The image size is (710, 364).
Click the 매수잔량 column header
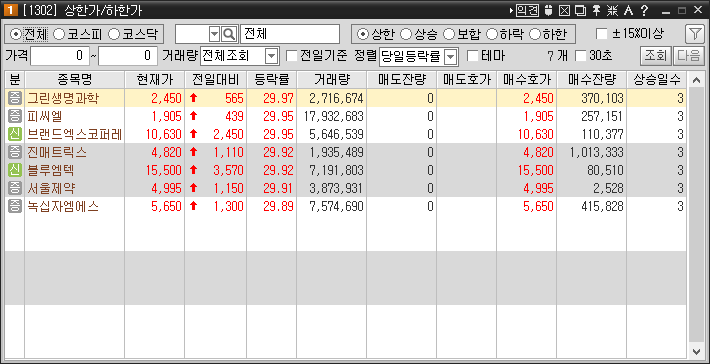coord(592,80)
